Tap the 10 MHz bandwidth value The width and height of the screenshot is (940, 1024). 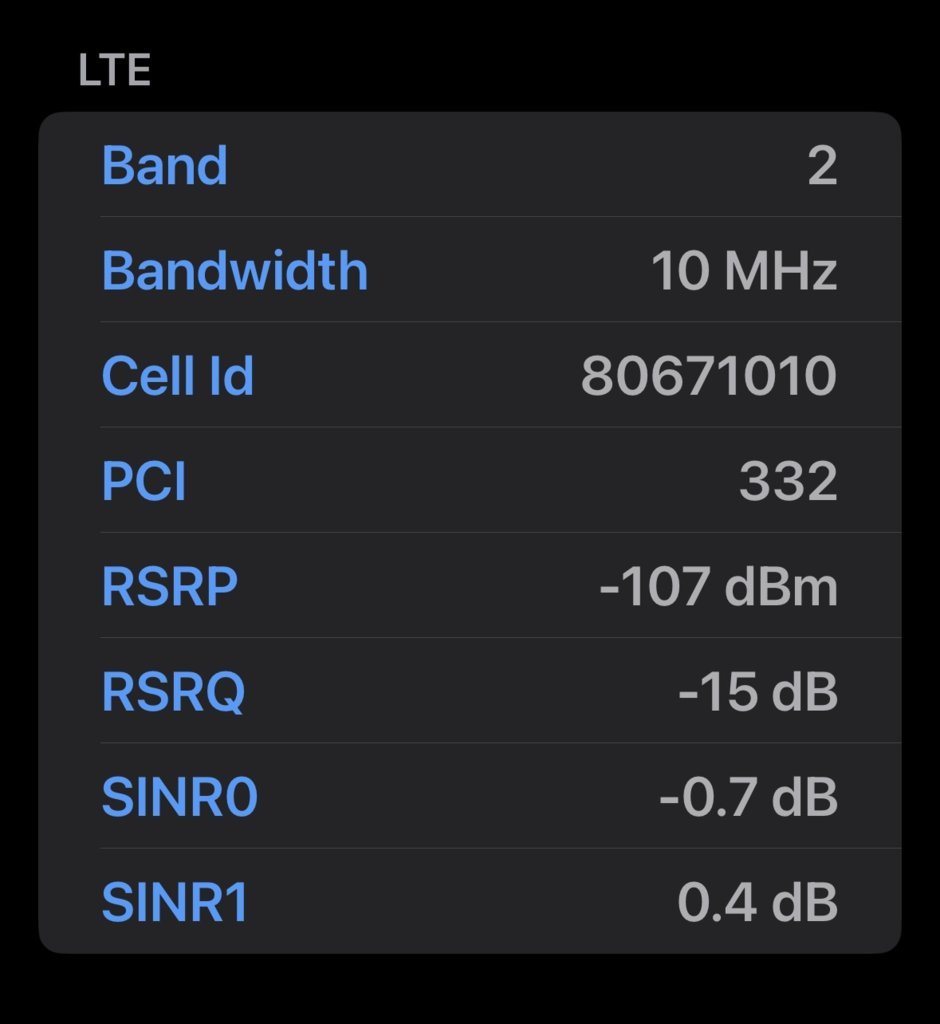(744, 270)
